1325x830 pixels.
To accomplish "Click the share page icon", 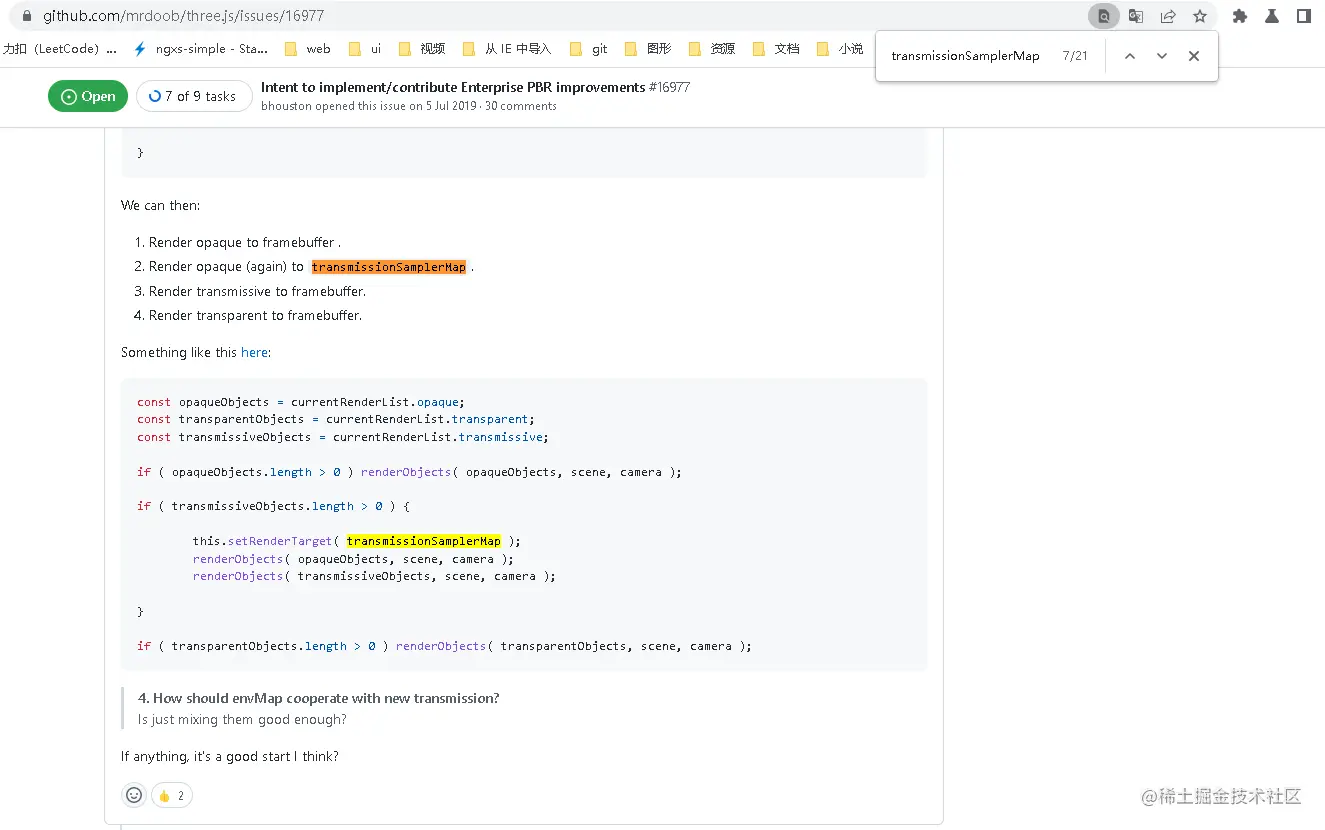I will pyautogui.click(x=1168, y=16).
